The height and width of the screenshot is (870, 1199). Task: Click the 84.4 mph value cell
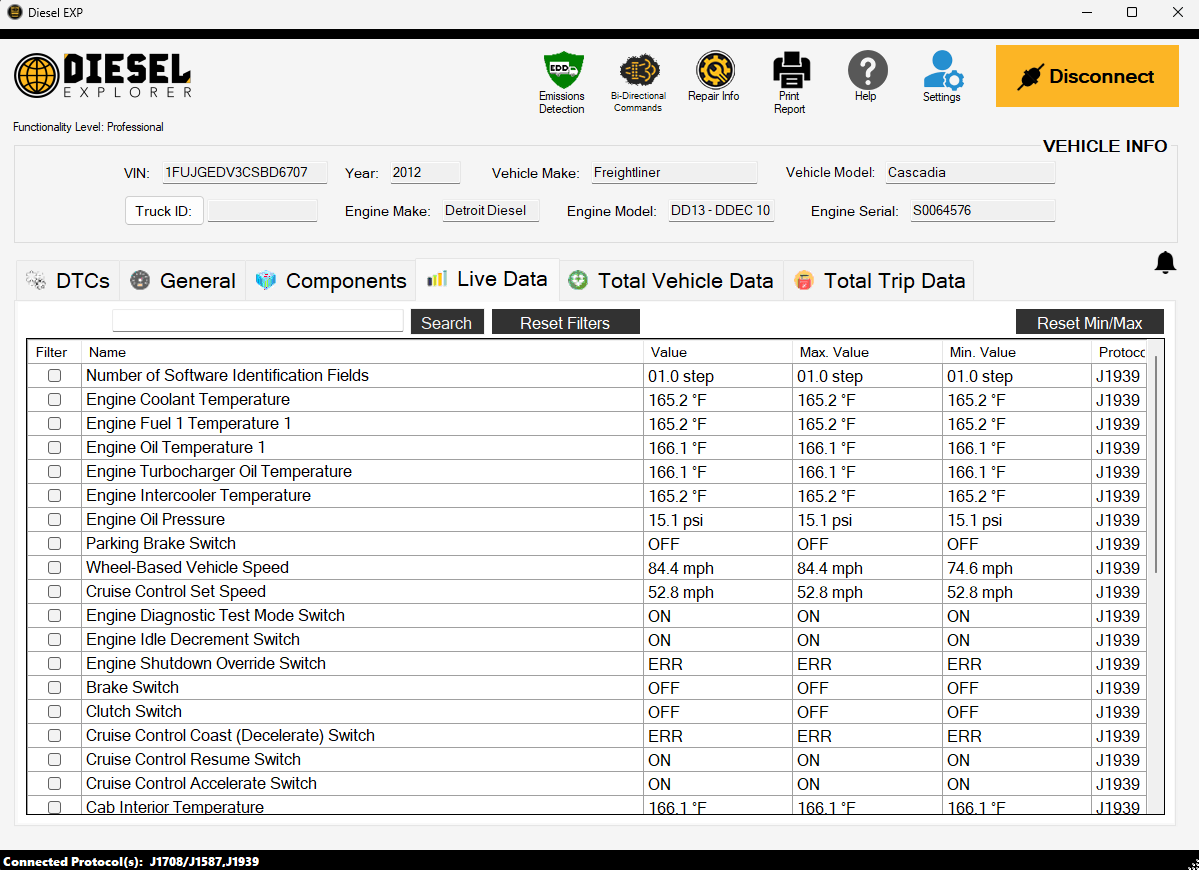718,568
